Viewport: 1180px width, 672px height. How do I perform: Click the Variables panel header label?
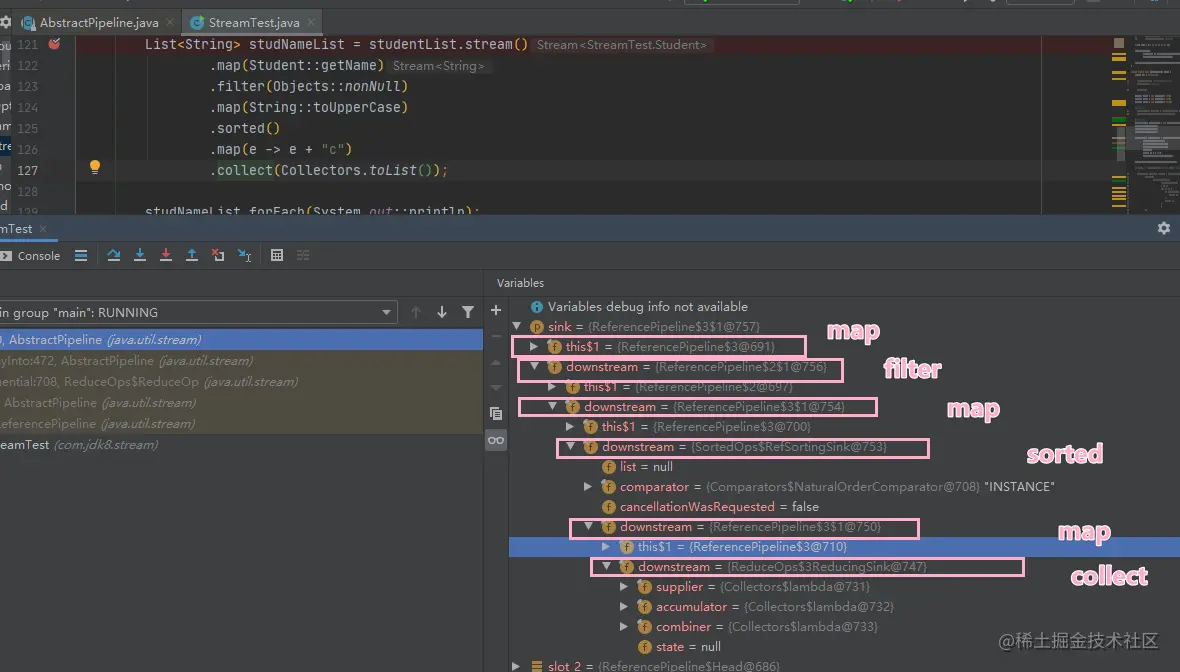[520, 283]
